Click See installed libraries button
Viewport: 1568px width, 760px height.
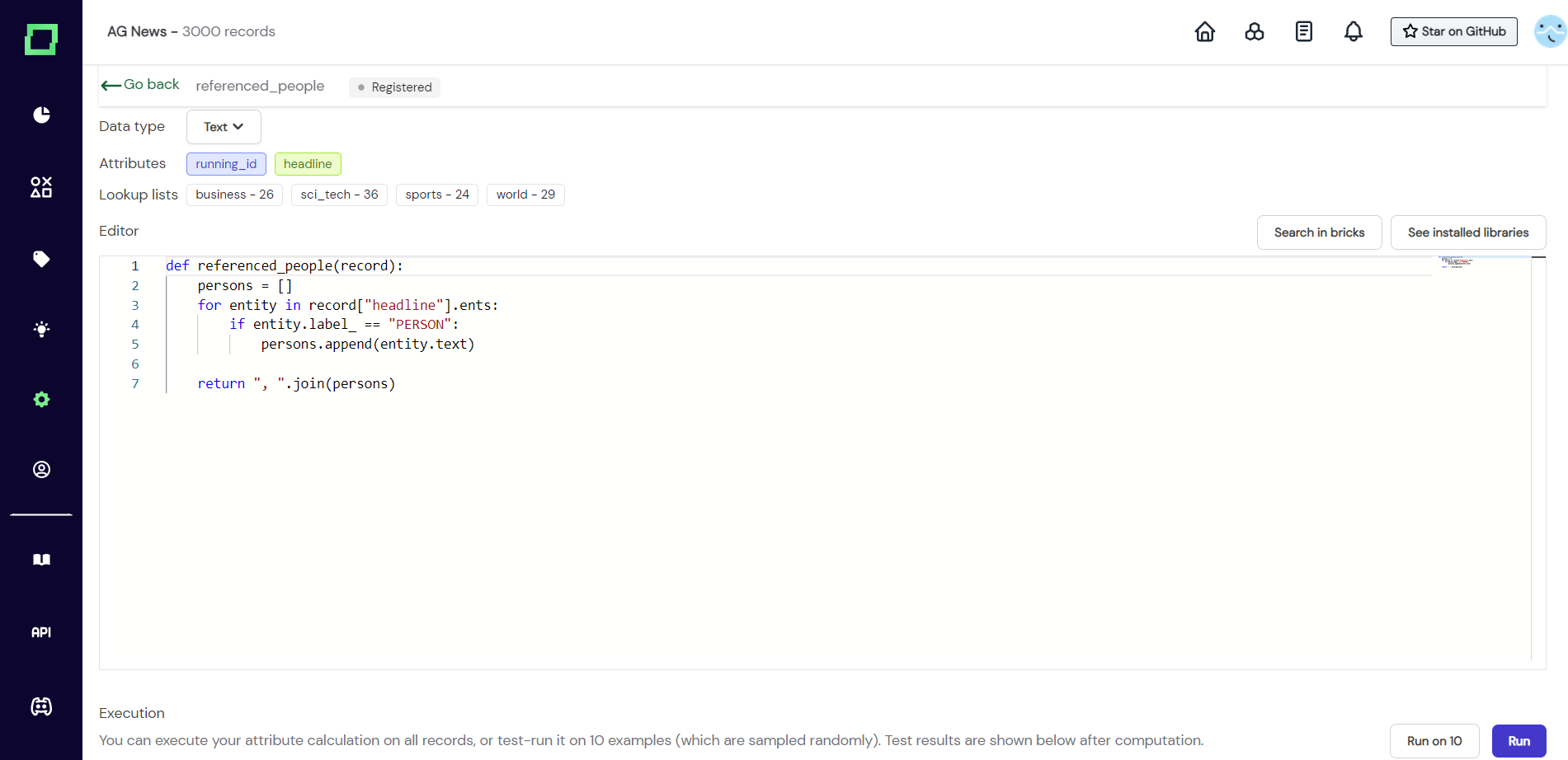point(1468,232)
